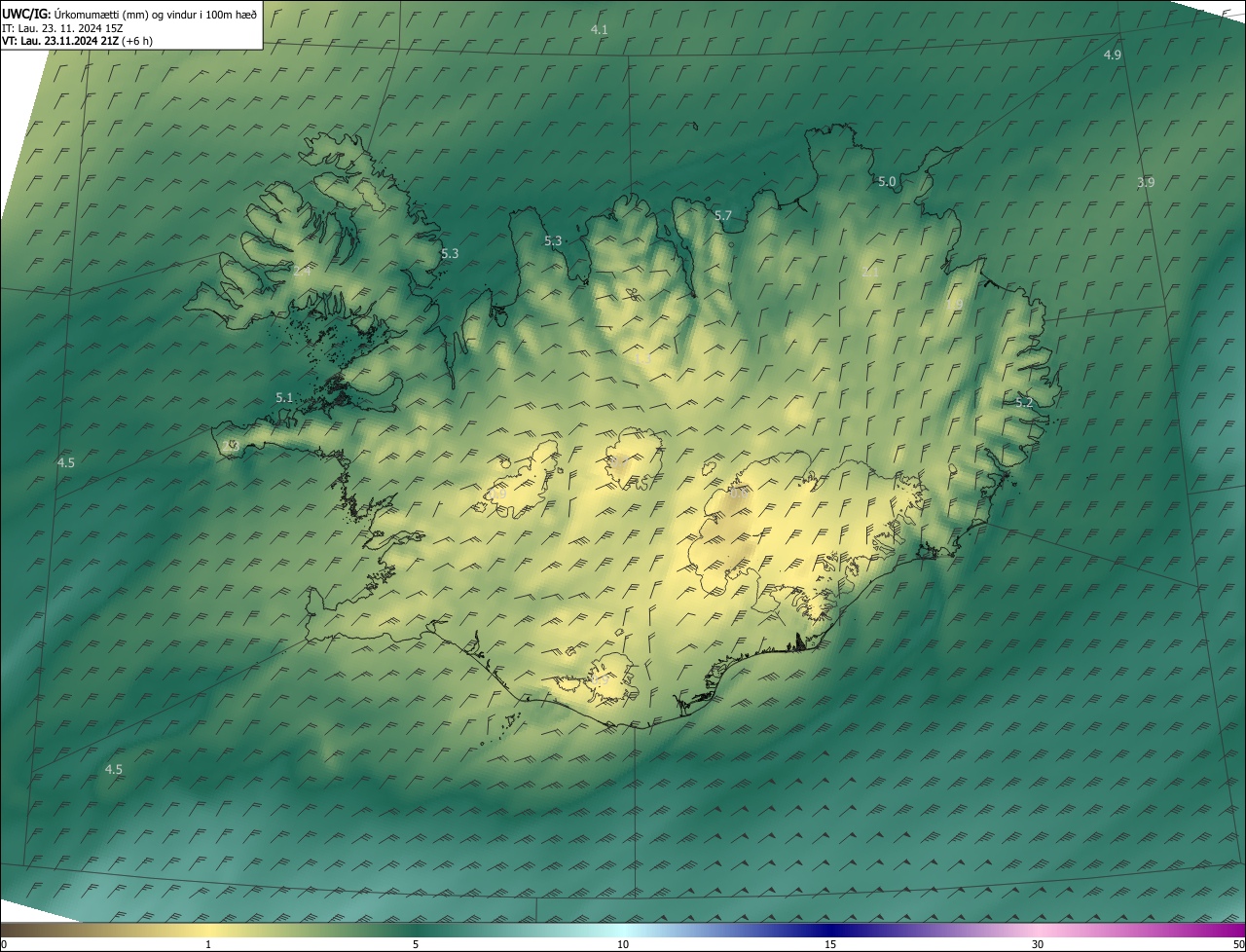
Task: Click the 'VT: Lau. 23.11.2024 21Z (+6 h)' line
Action: tap(77, 41)
